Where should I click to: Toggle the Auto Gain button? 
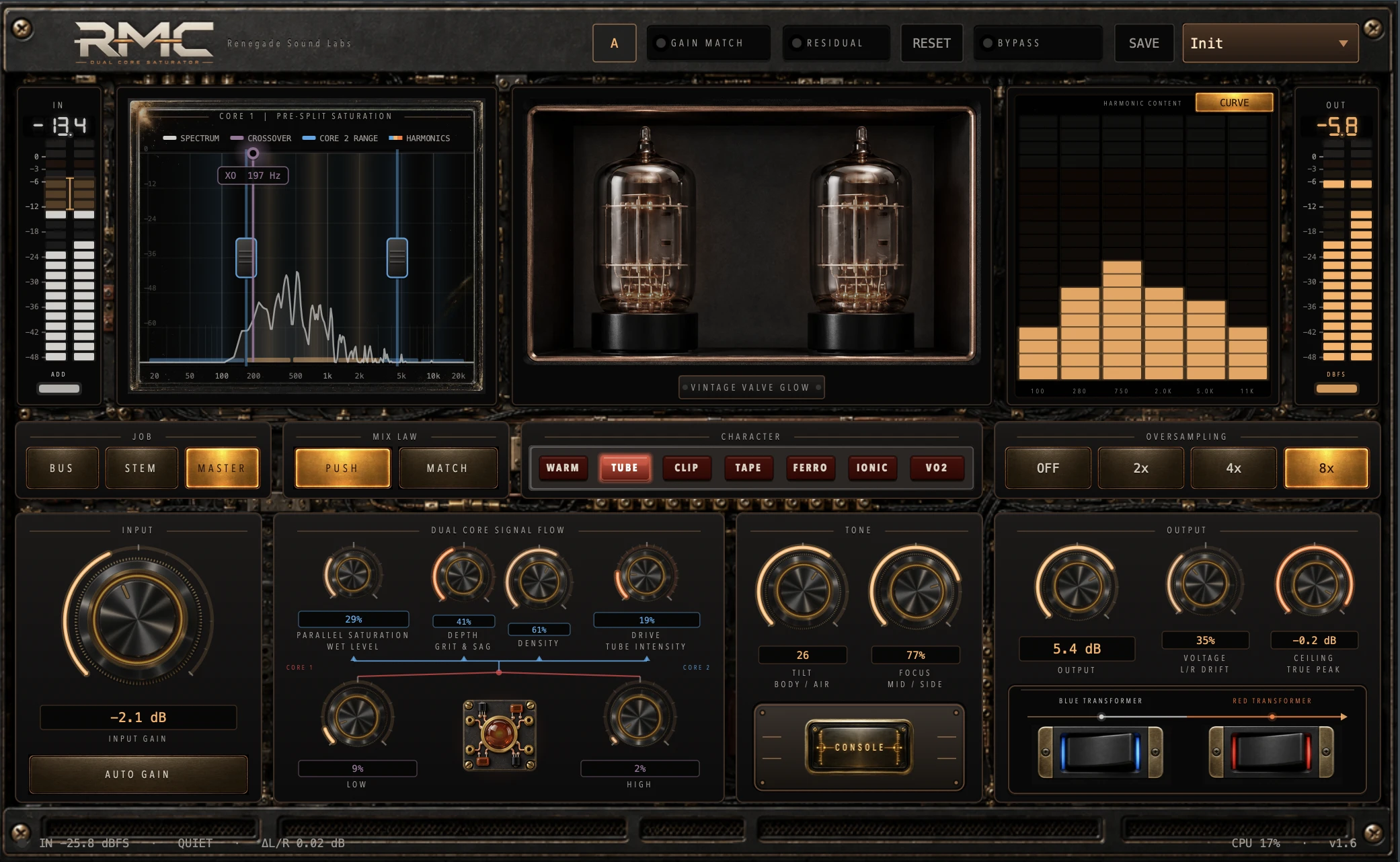click(138, 775)
